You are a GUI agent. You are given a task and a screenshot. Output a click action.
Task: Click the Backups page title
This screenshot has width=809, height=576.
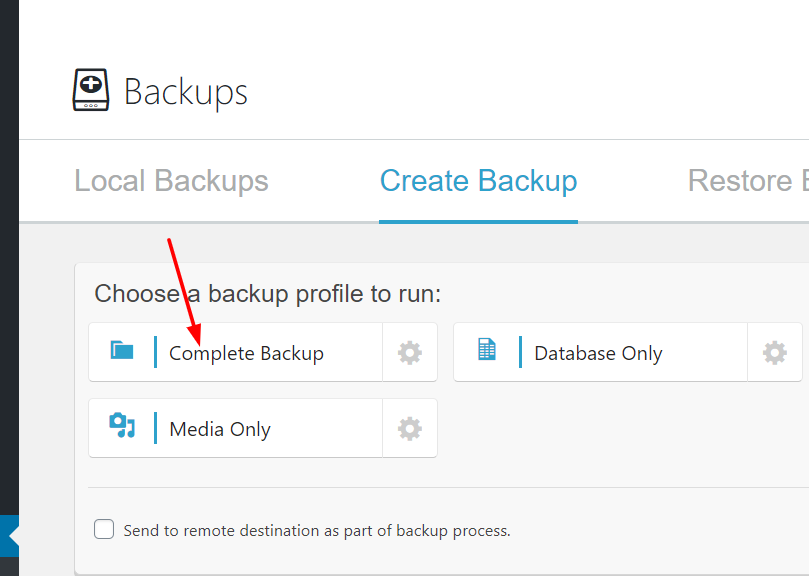(186, 92)
